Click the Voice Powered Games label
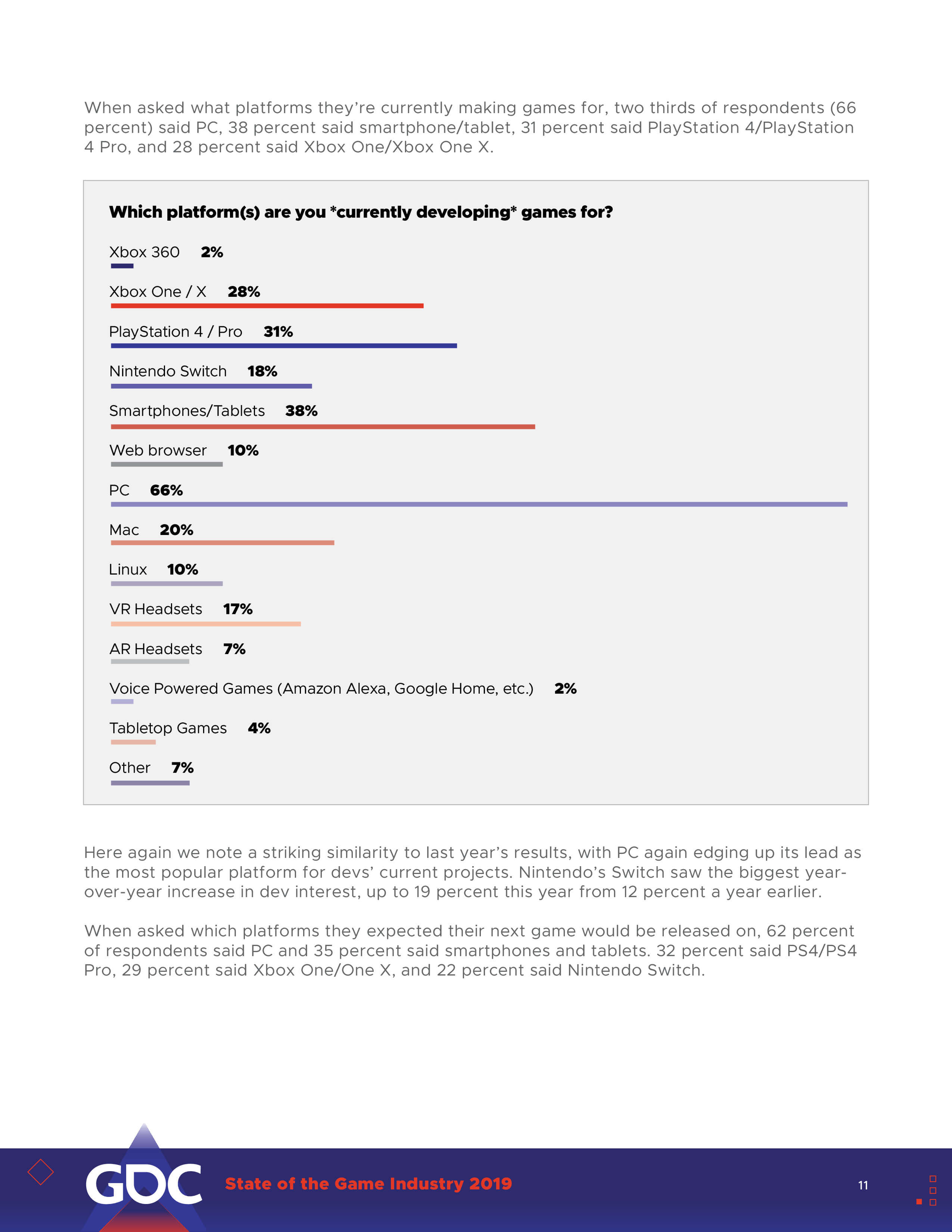Image resolution: width=952 pixels, height=1232 pixels. (x=321, y=689)
